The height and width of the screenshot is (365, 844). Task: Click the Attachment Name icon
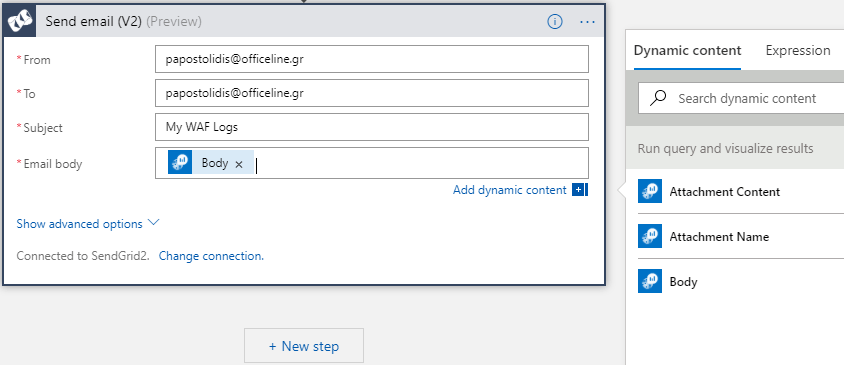pyautogui.click(x=650, y=236)
